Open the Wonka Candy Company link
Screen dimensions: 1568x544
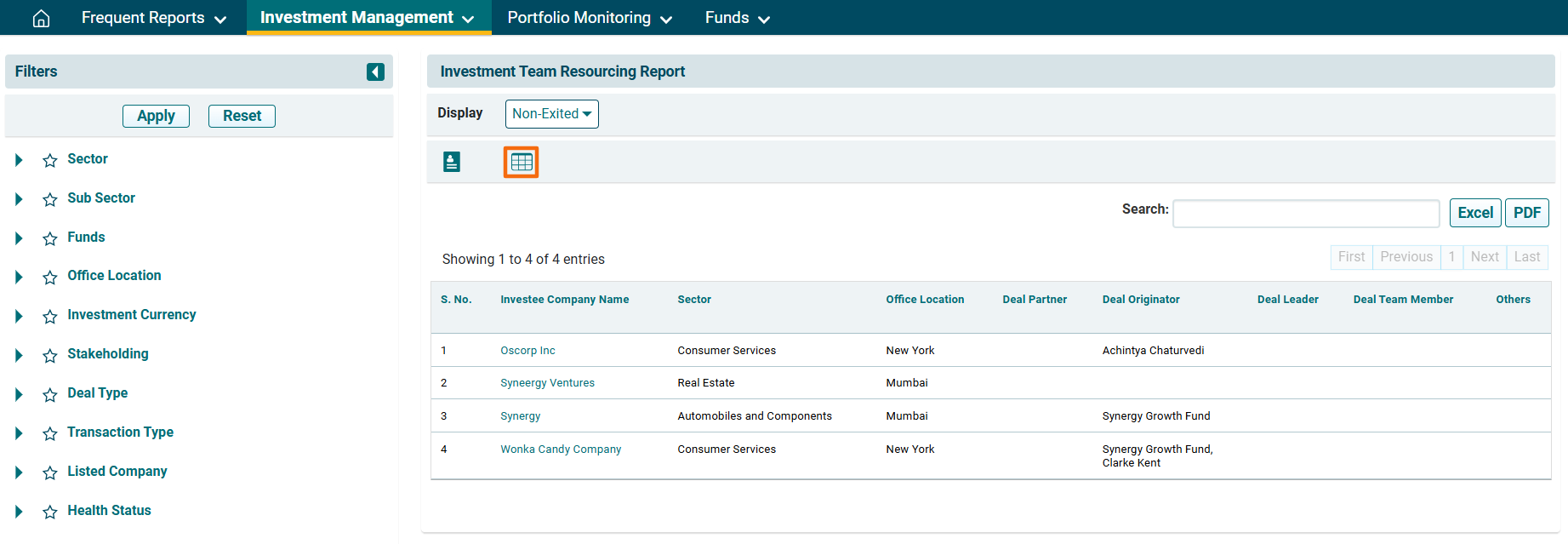[561, 450]
